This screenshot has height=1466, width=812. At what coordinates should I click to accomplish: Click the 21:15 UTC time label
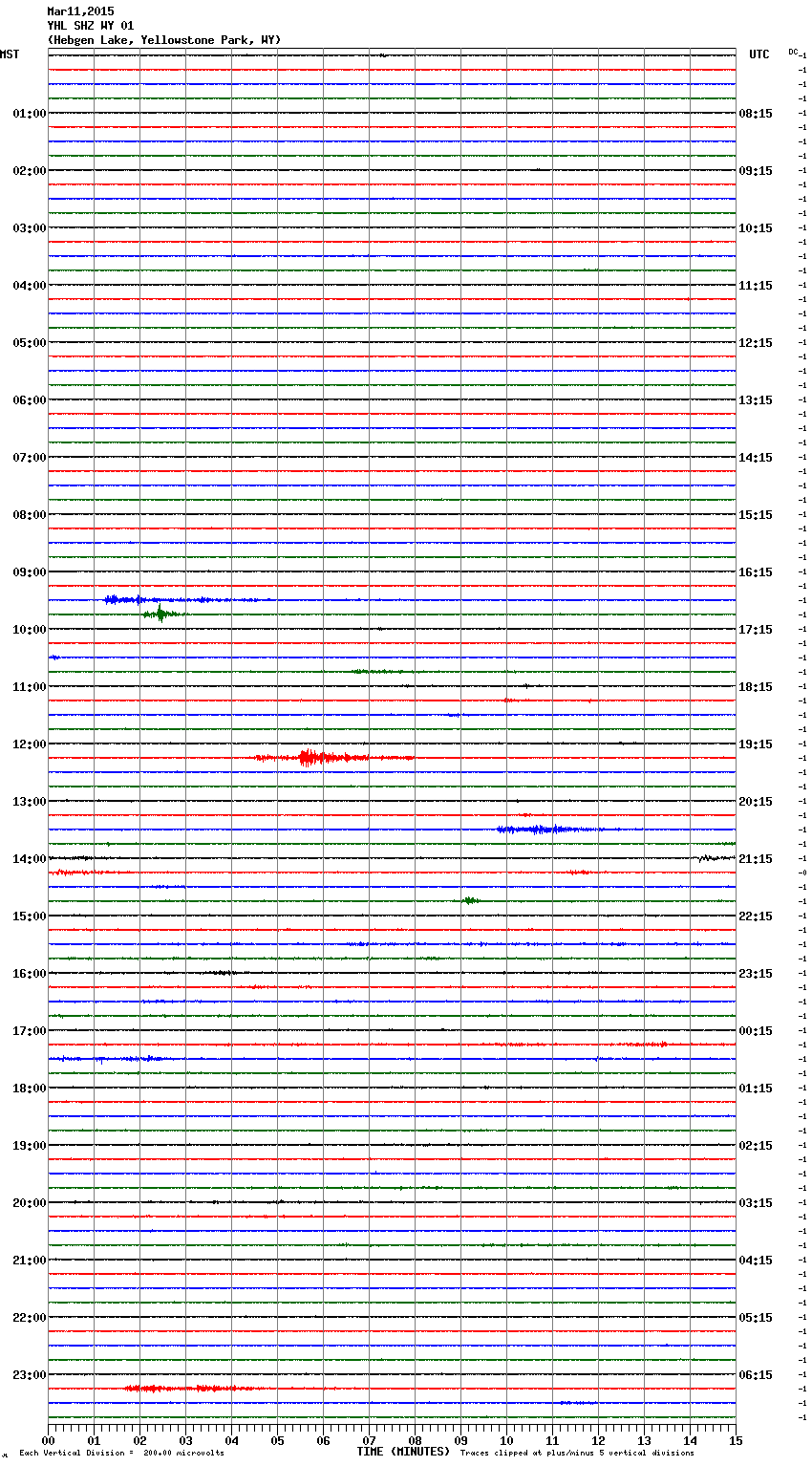click(756, 859)
